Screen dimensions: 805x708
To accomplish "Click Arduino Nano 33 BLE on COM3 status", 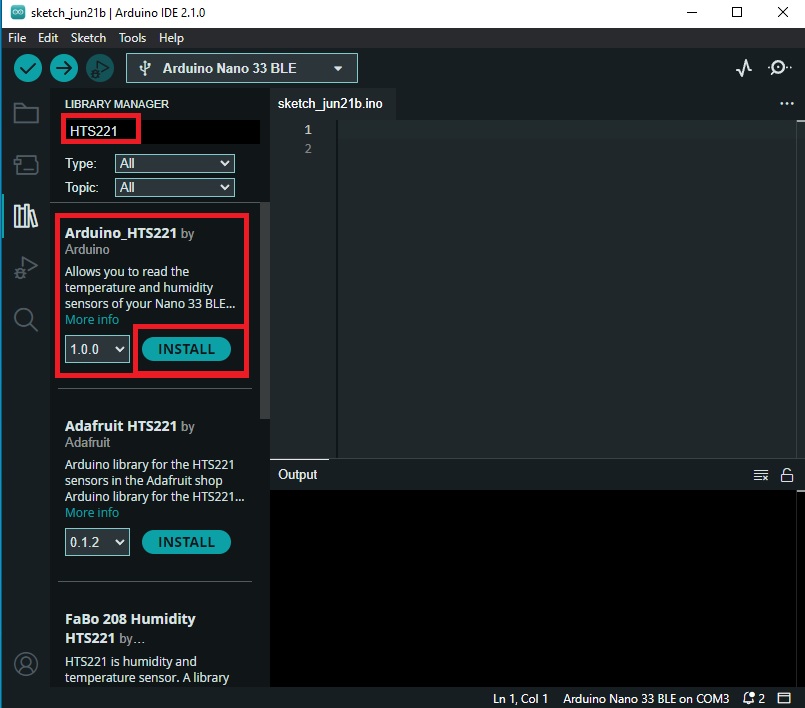I will click(646, 698).
